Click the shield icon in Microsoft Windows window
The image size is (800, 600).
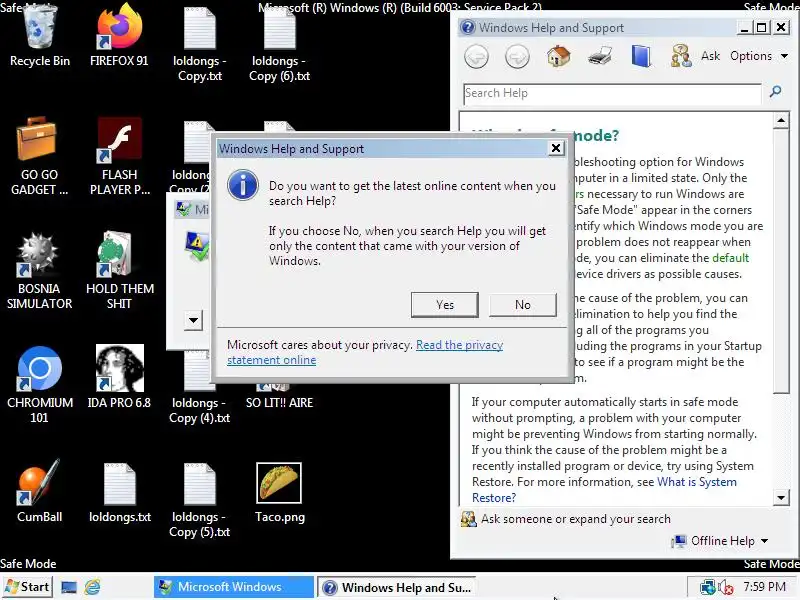pos(197,246)
